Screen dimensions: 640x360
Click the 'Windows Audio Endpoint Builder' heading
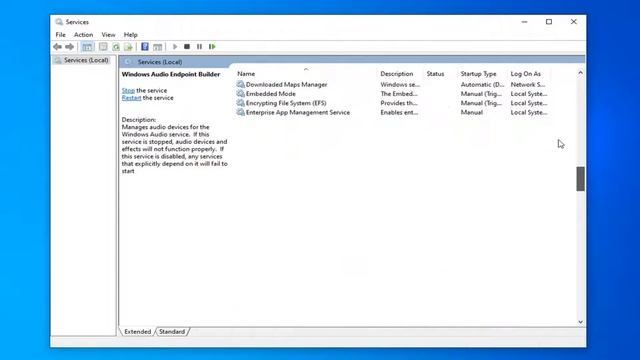171,74
